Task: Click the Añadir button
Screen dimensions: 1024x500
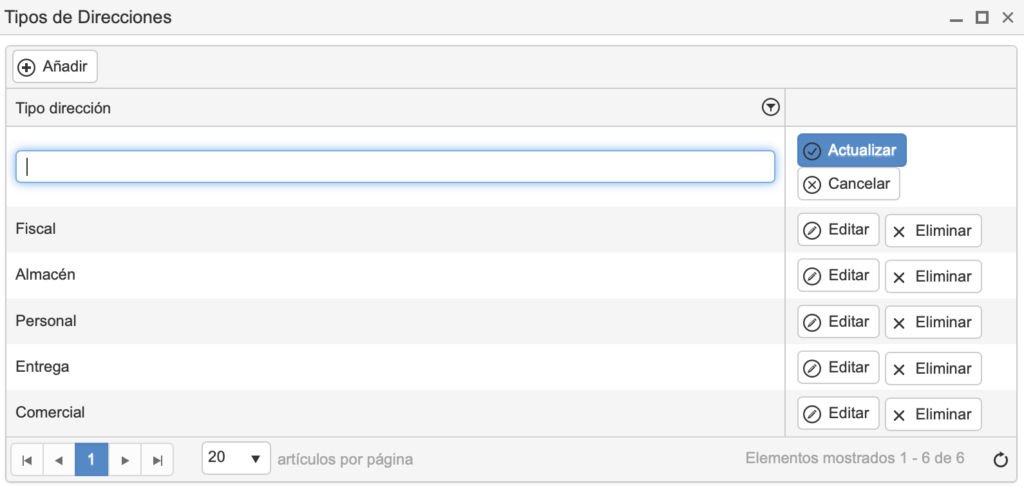Action: click(x=55, y=67)
